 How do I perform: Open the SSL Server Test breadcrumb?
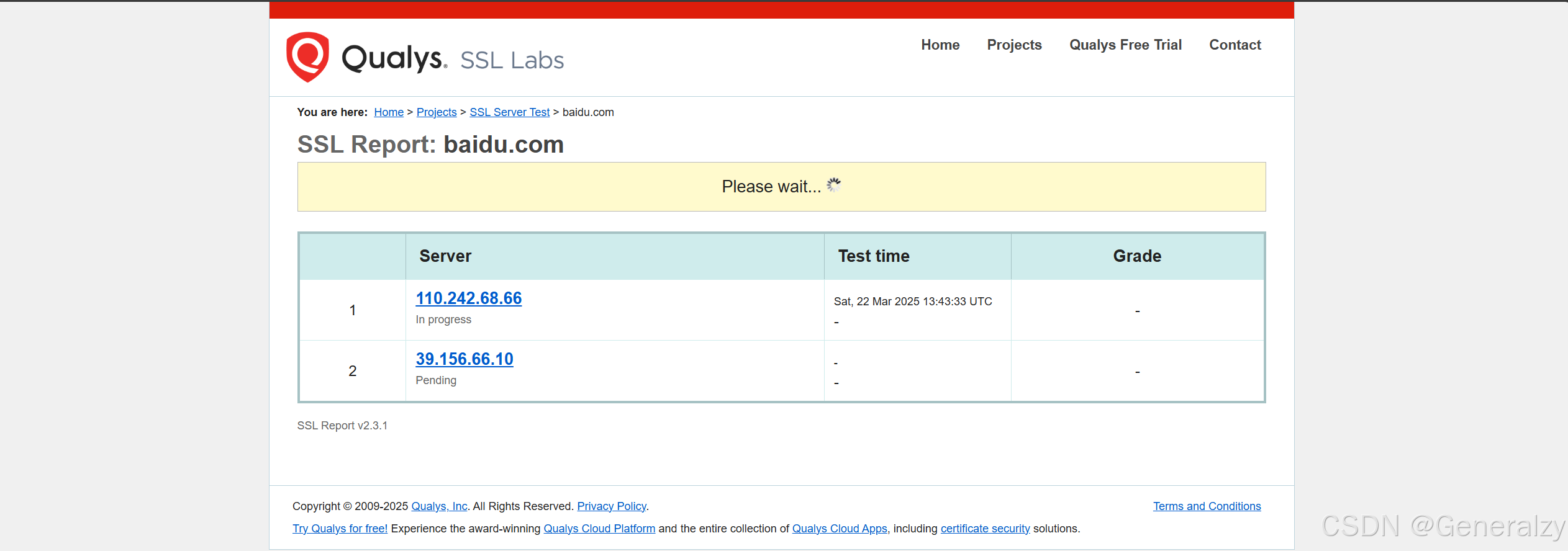(x=509, y=112)
